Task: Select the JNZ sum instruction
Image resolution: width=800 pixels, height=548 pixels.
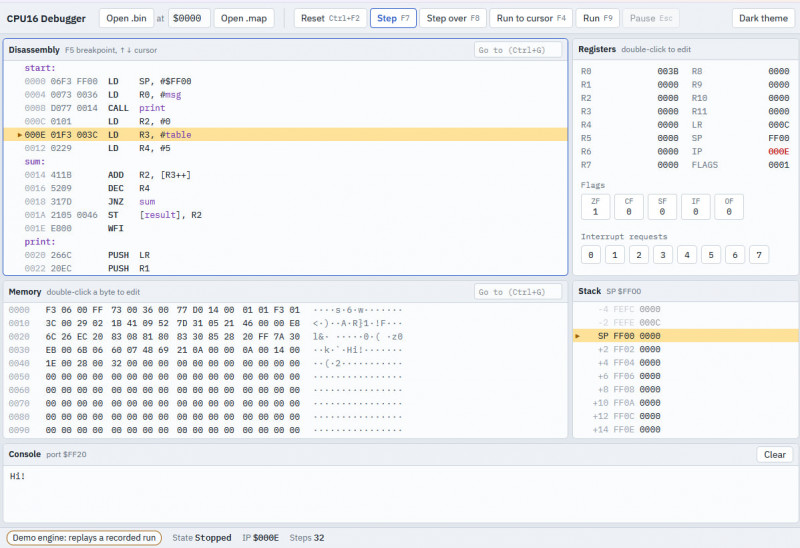Action: (x=285, y=202)
